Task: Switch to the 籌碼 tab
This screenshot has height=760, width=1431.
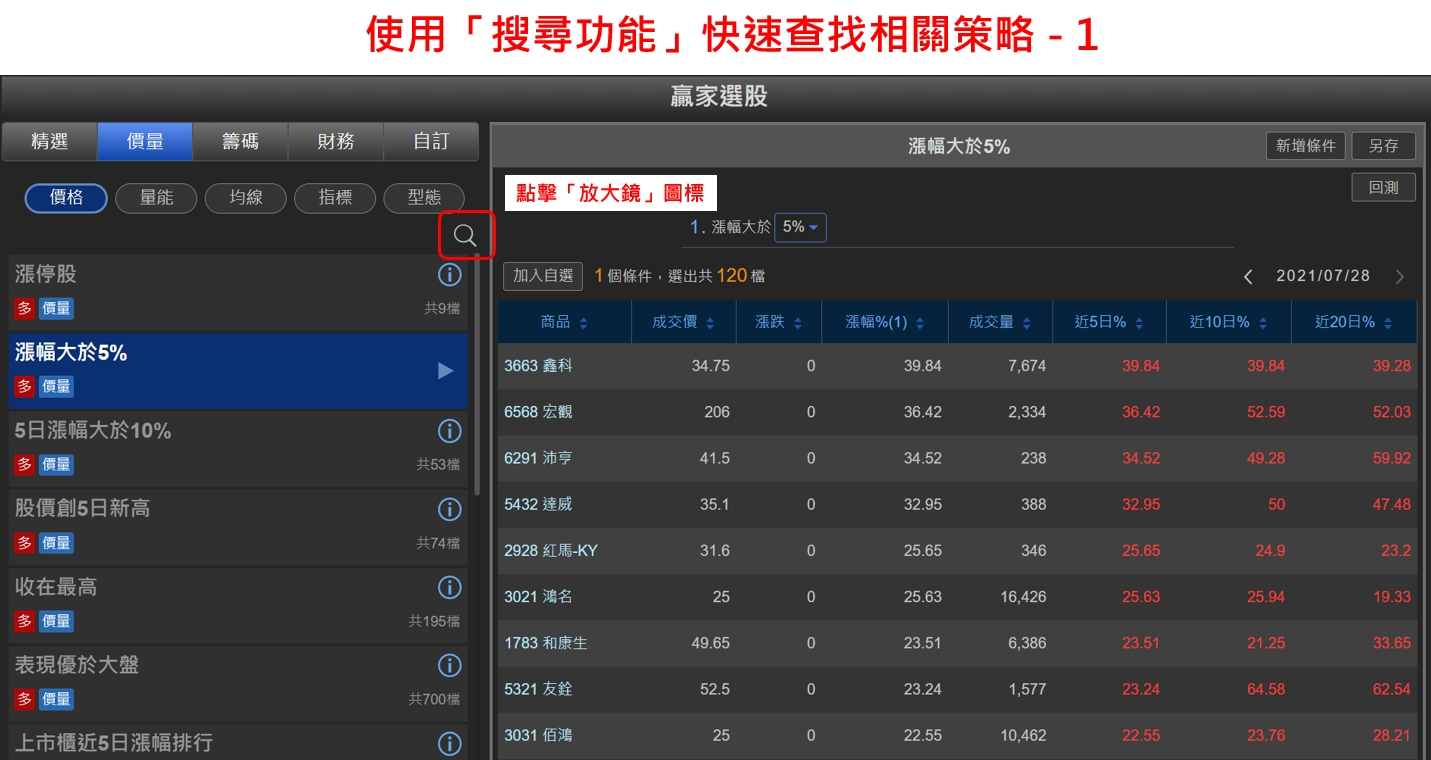Action: pos(240,142)
